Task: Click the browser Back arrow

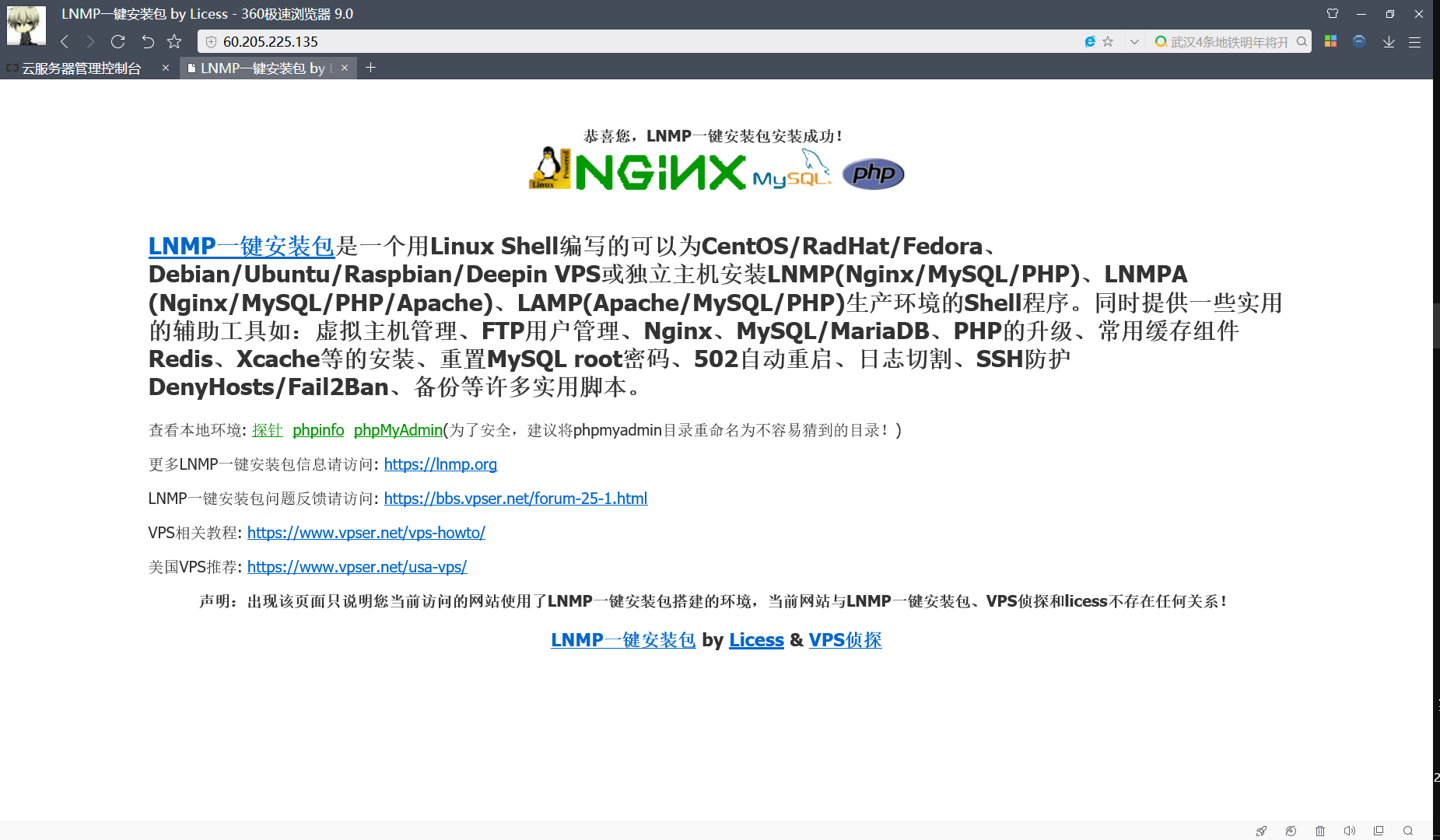Action: (65, 41)
